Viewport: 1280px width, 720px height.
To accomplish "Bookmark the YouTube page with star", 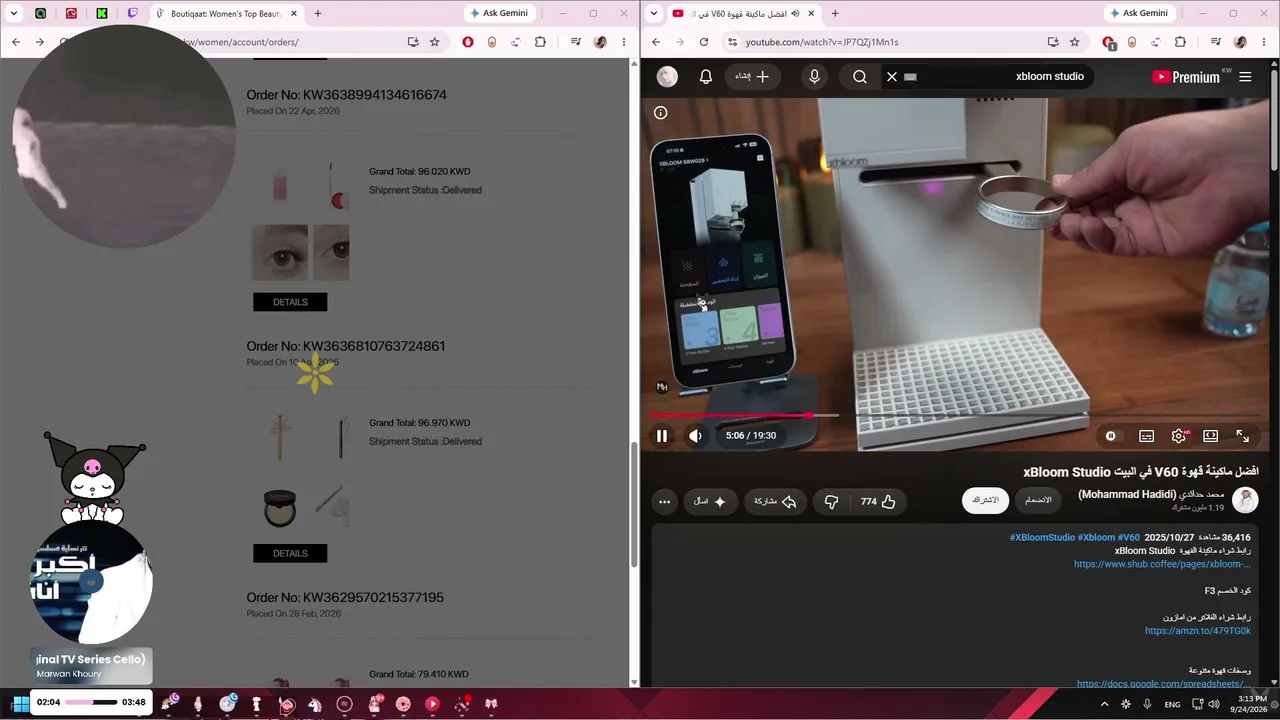I will coord(1074,42).
